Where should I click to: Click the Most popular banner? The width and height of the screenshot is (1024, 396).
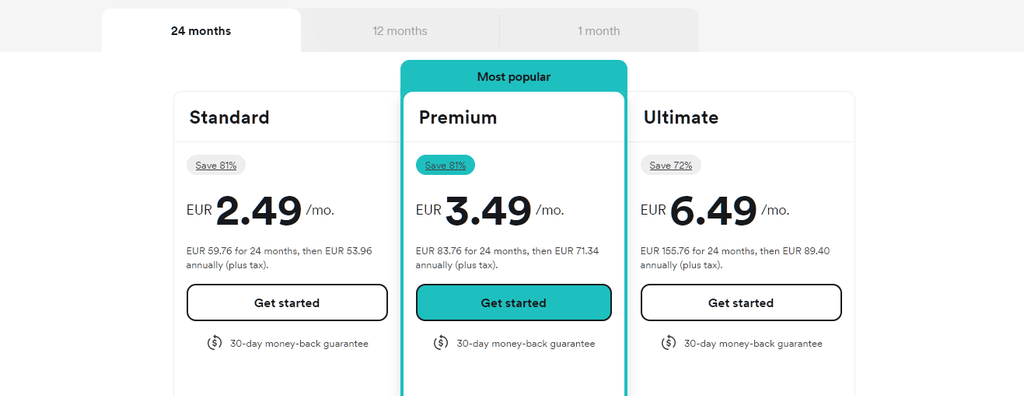[513, 76]
